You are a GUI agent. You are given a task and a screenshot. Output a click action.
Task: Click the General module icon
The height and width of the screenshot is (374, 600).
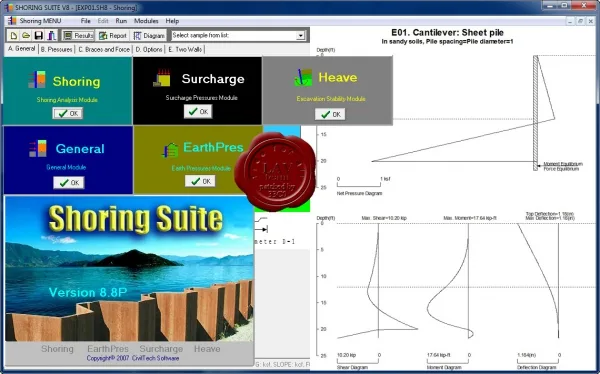click(x=38, y=149)
